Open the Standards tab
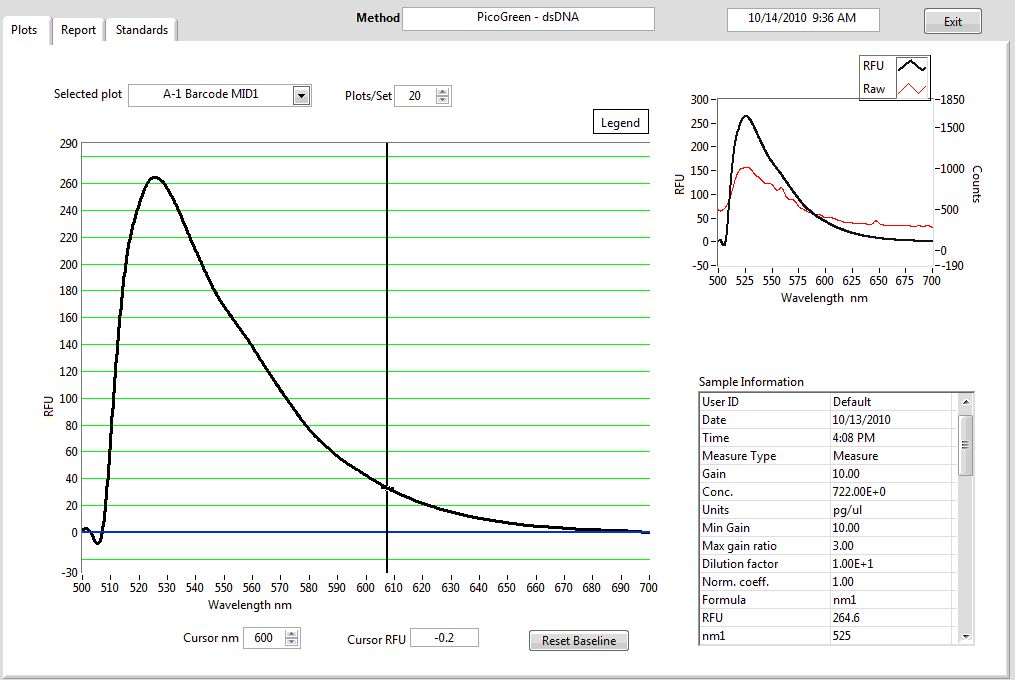Viewport: 1015px width, 680px height. pos(142,30)
